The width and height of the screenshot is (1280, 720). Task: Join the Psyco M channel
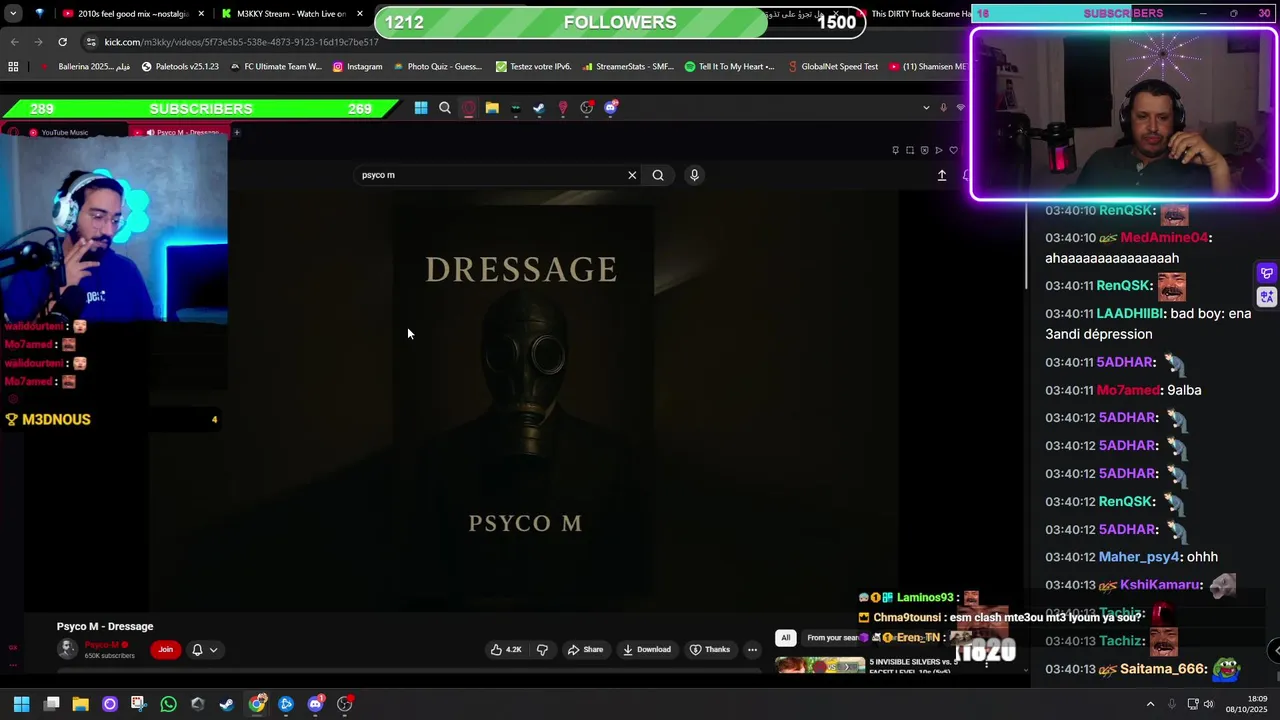165,650
